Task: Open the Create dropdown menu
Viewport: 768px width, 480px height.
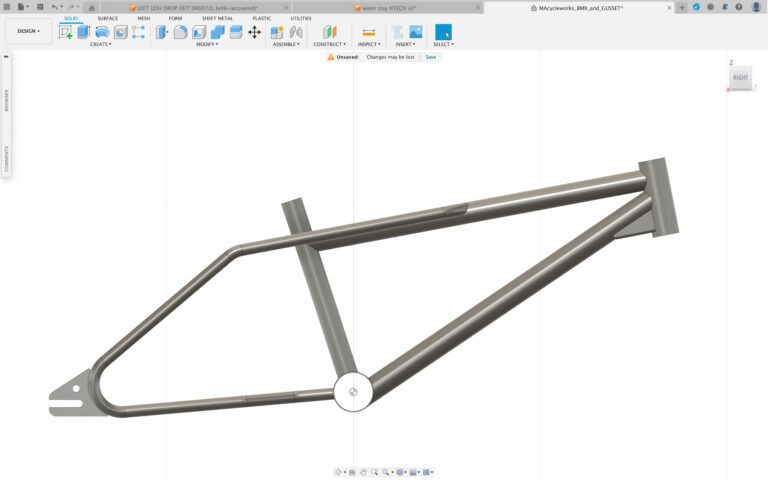Action: pos(100,44)
